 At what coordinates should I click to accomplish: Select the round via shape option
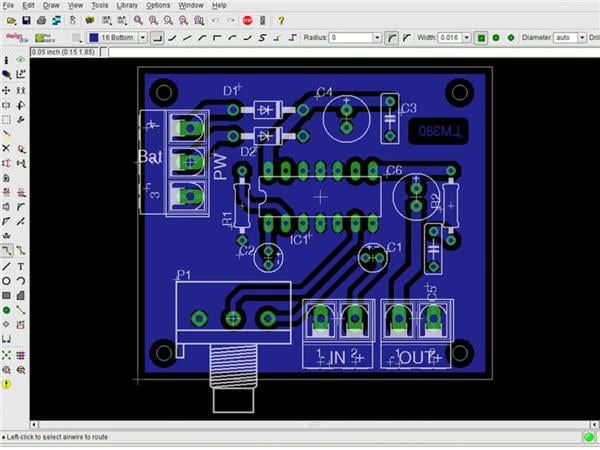click(x=496, y=38)
